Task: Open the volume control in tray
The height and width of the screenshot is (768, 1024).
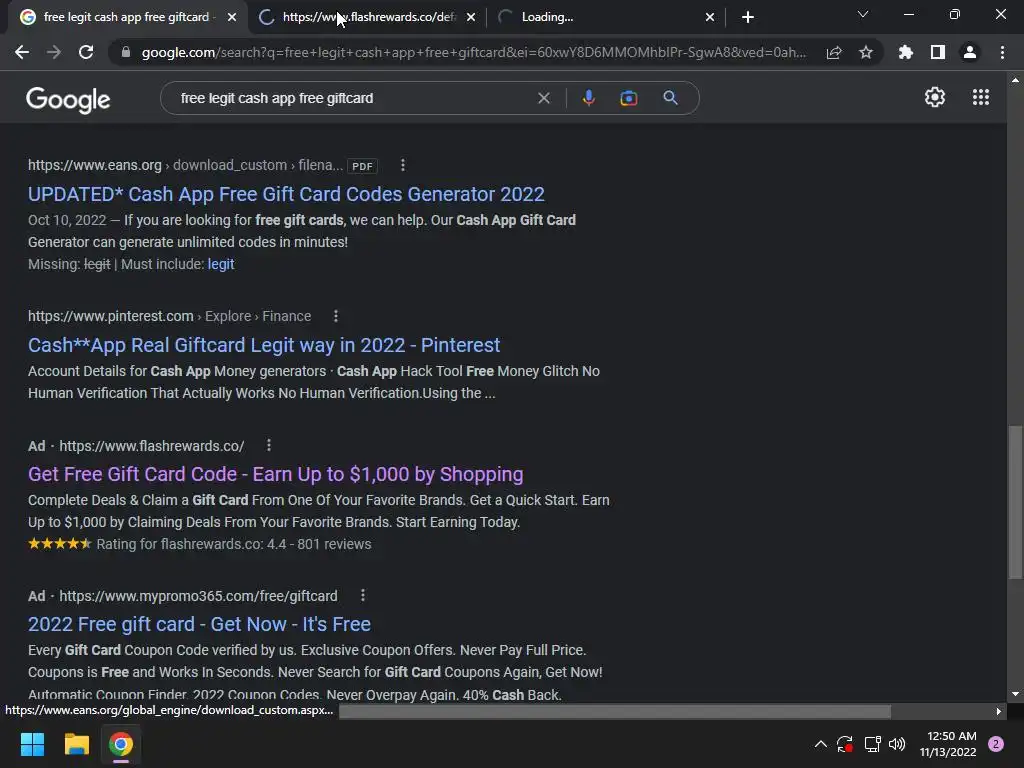Action: (897, 744)
